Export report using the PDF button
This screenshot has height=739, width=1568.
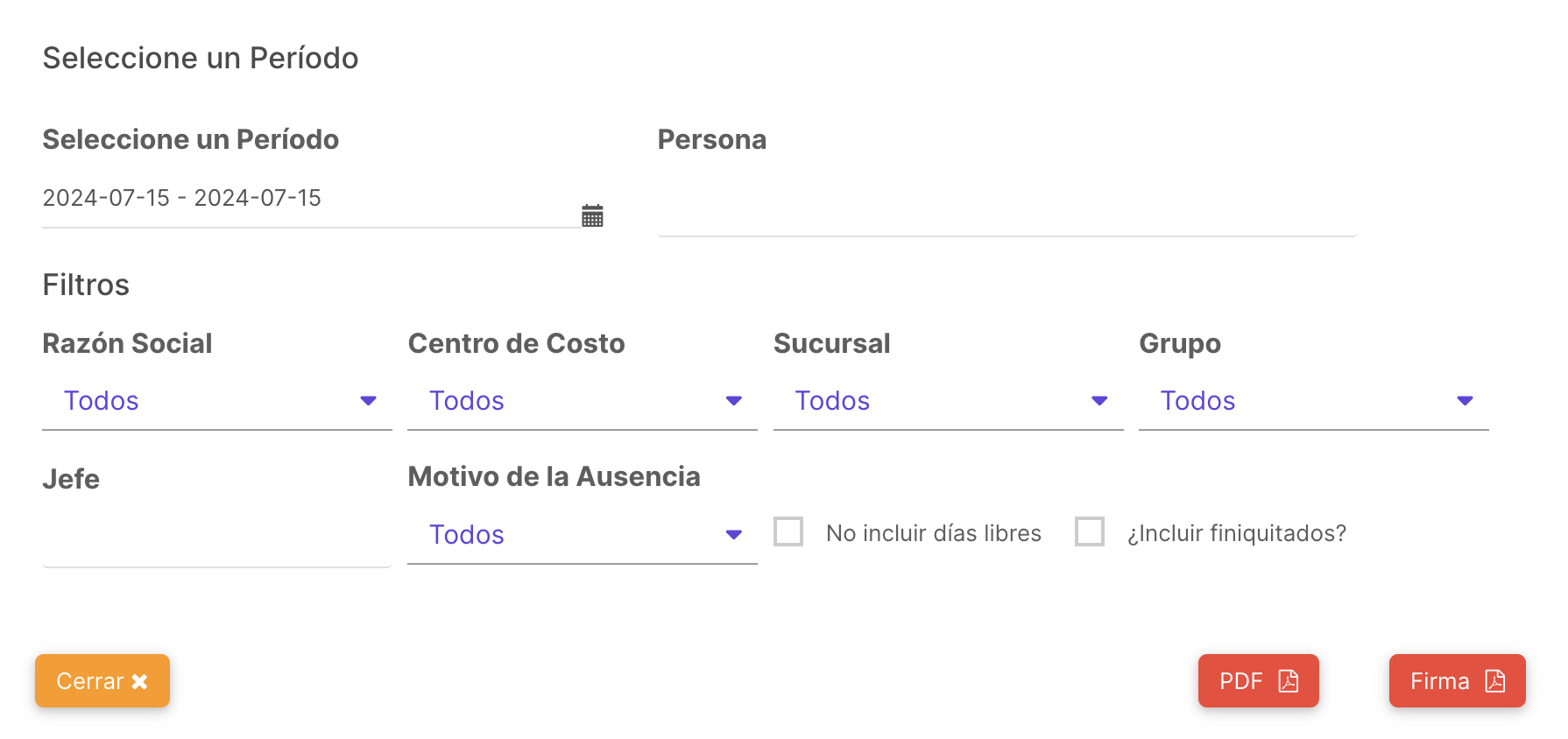(x=1259, y=681)
